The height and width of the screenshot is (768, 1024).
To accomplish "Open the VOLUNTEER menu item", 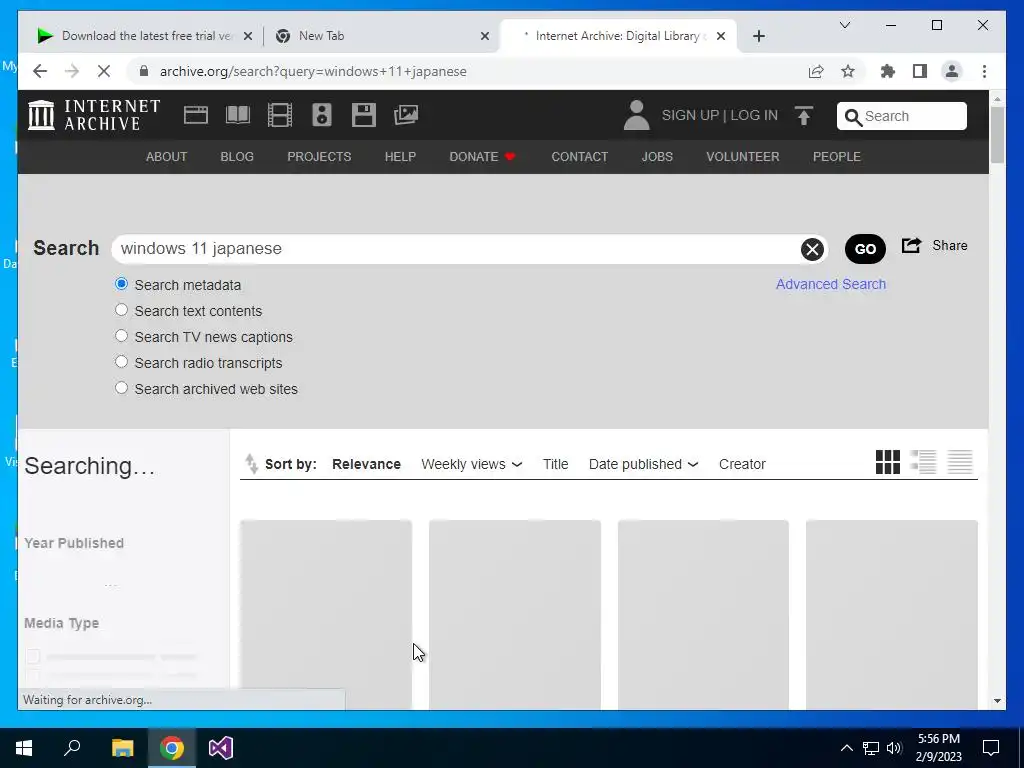I will [743, 157].
